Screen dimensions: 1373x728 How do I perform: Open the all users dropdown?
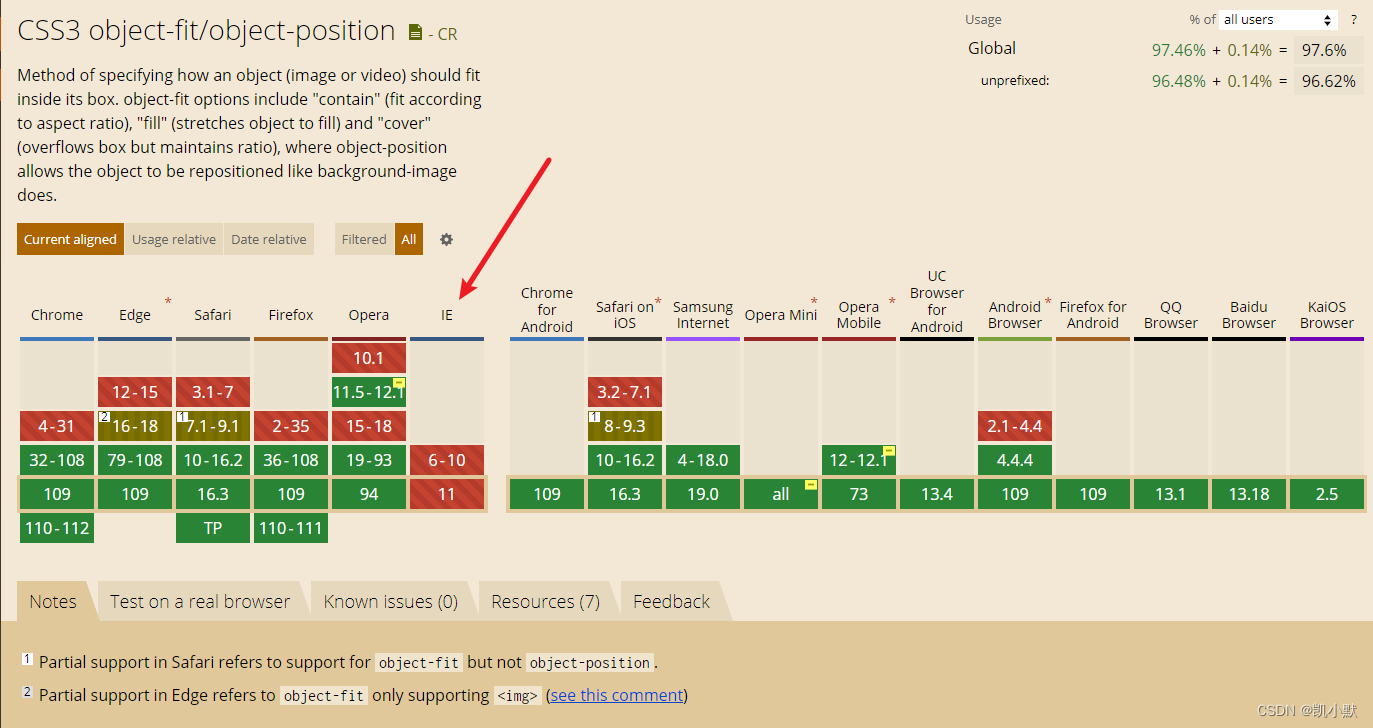pyautogui.click(x=1278, y=20)
